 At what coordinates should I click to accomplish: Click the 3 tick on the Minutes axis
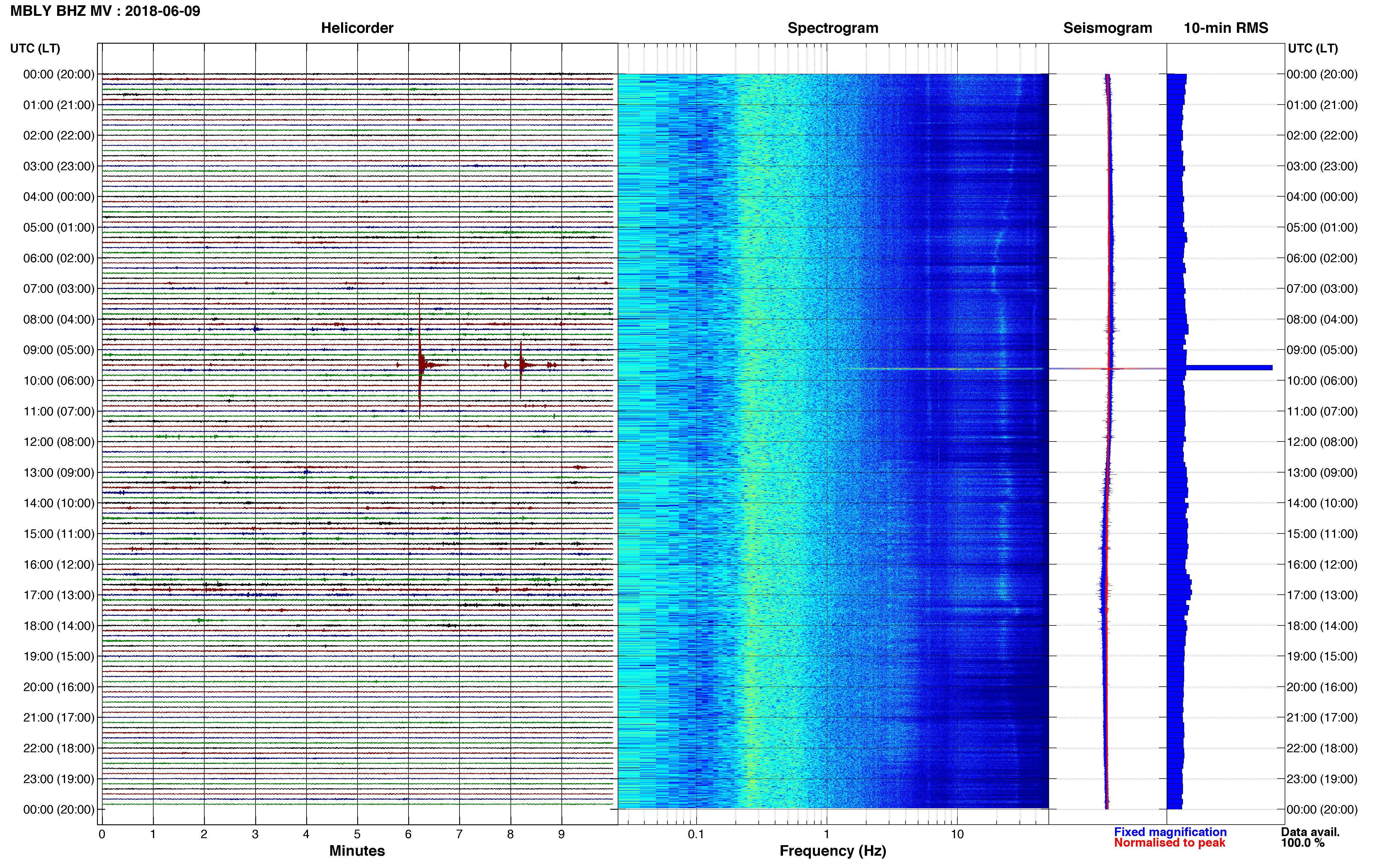tap(255, 834)
